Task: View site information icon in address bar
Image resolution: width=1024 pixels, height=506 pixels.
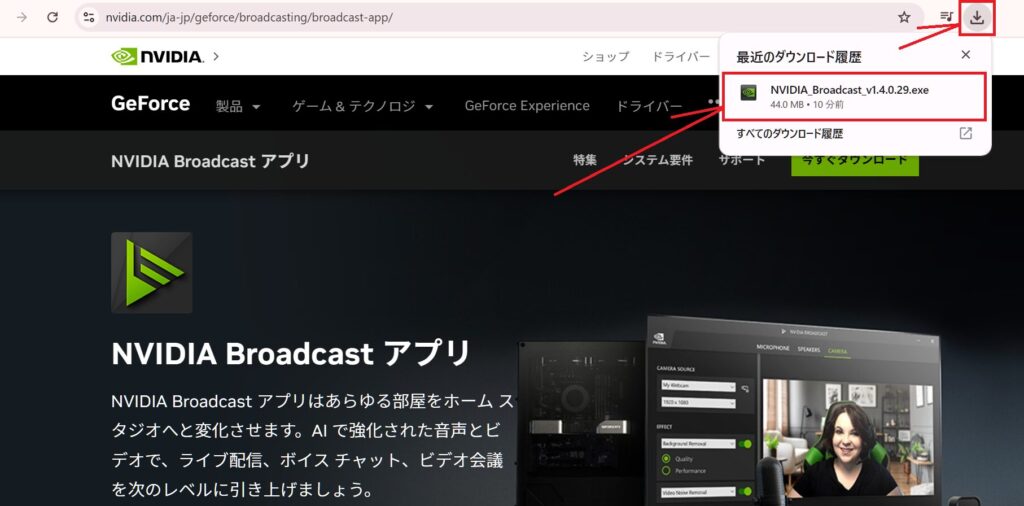Action: coord(89,18)
